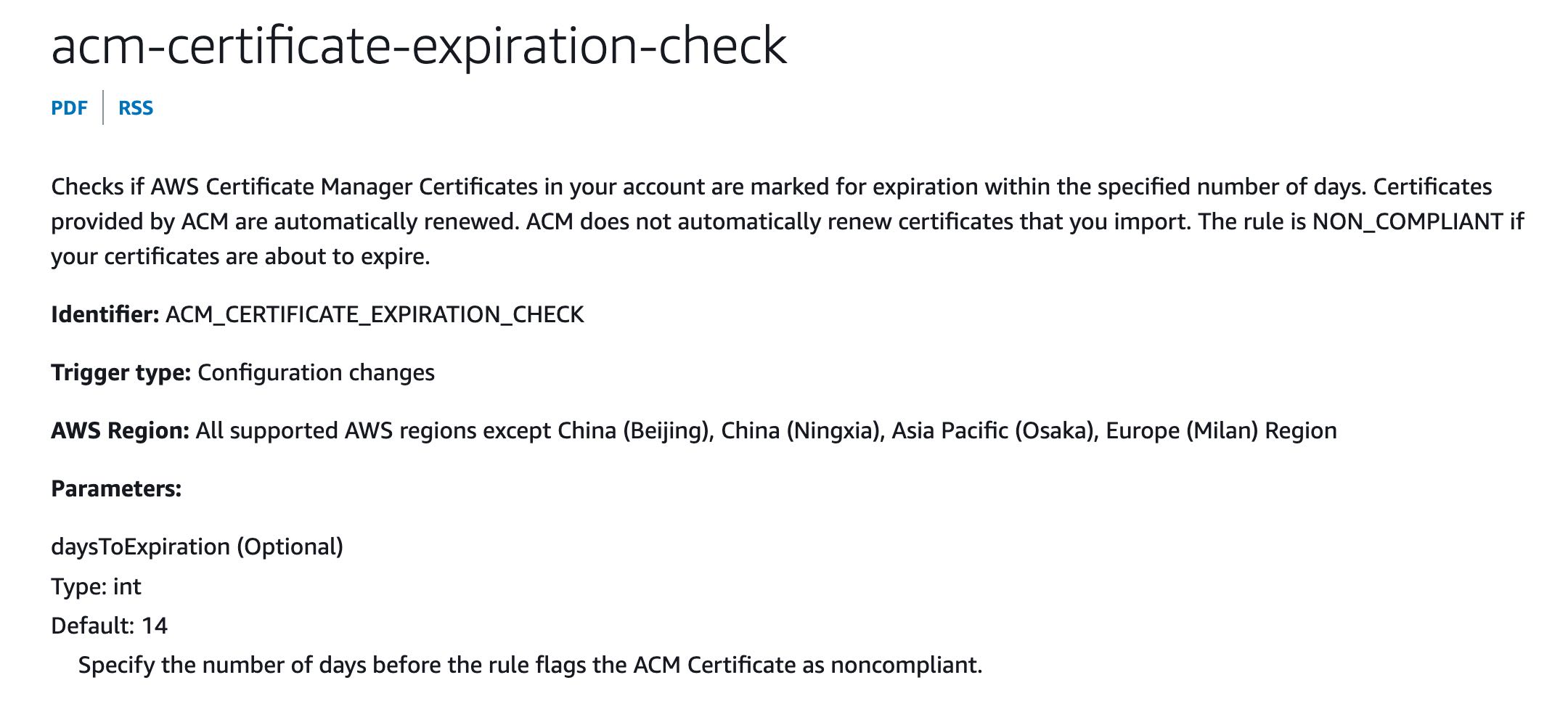
Task: Click the first description line starting with Checks
Action: 771,187
